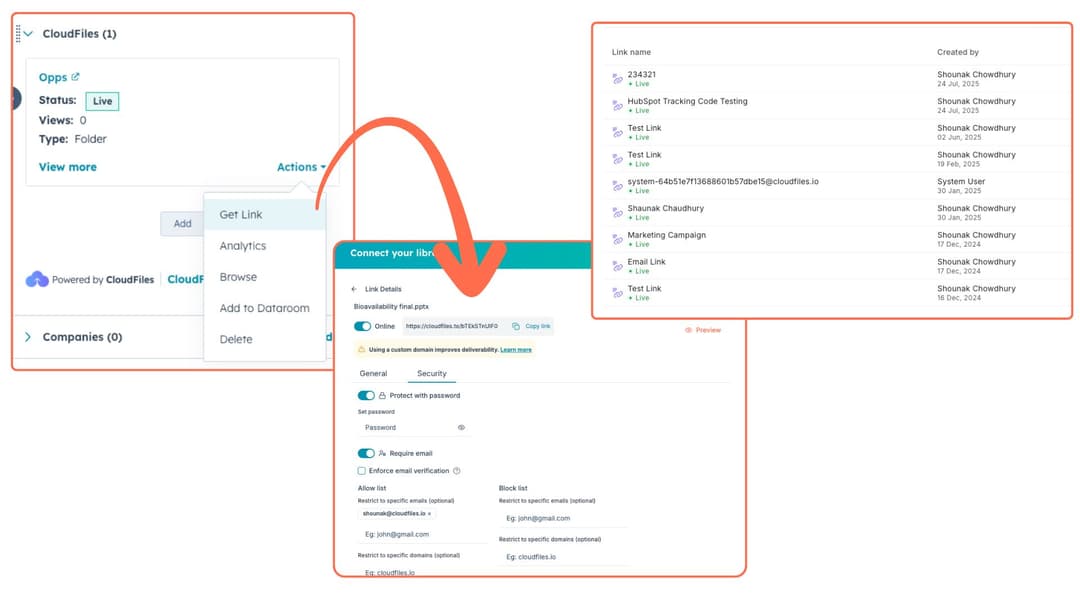
Task: Turn off the Require email toggle
Action: (x=366, y=453)
